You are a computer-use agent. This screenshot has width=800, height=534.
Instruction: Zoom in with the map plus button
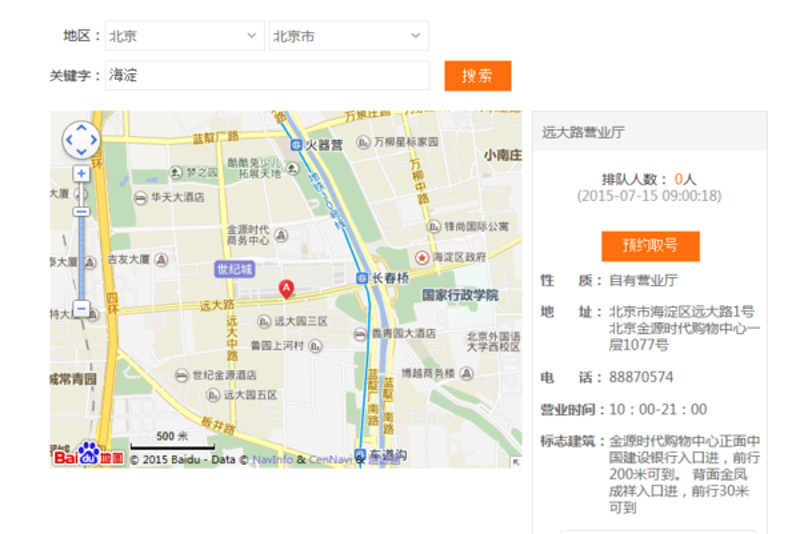pos(81,174)
